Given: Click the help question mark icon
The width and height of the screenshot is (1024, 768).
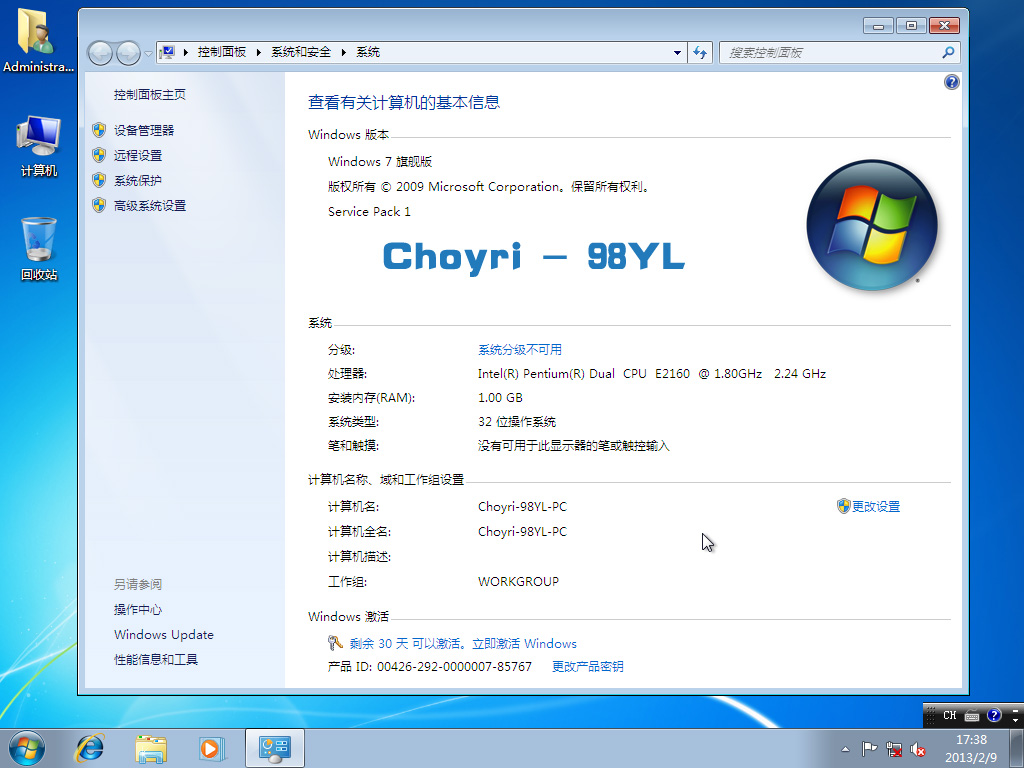Looking at the screenshot, I should pyautogui.click(x=952, y=82).
